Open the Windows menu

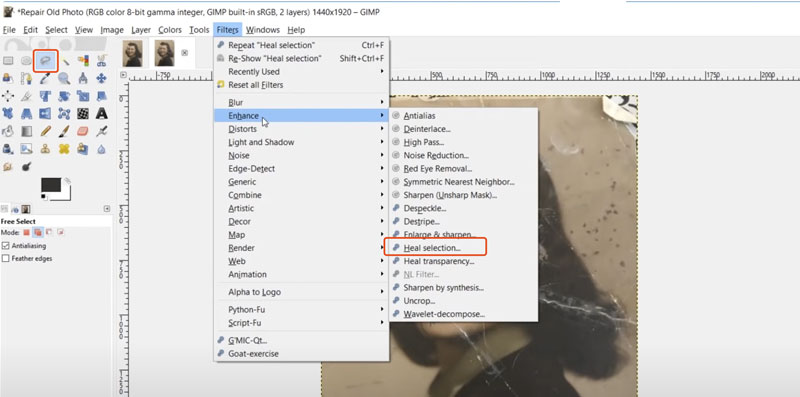click(x=263, y=30)
